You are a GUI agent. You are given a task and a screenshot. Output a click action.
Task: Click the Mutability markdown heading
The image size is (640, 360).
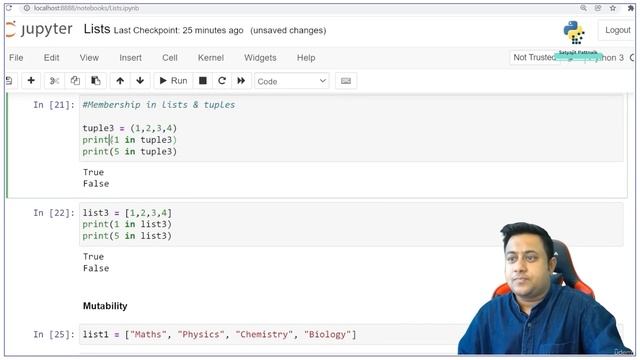coord(105,306)
